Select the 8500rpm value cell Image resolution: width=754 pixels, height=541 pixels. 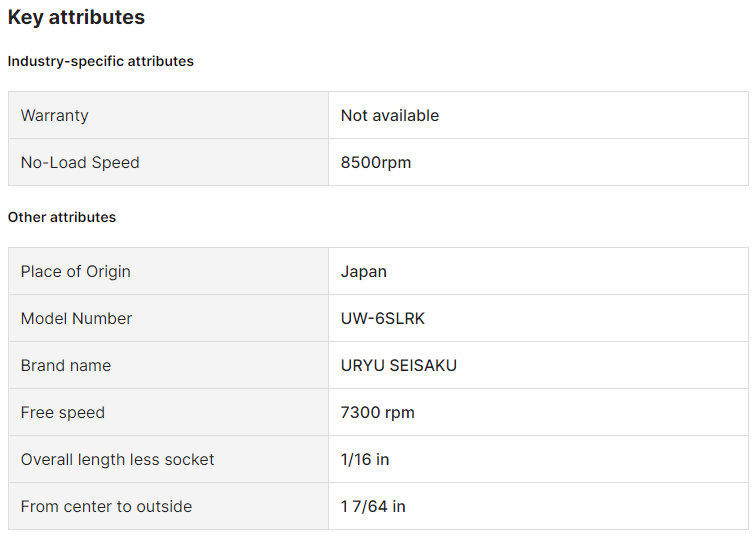point(376,162)
